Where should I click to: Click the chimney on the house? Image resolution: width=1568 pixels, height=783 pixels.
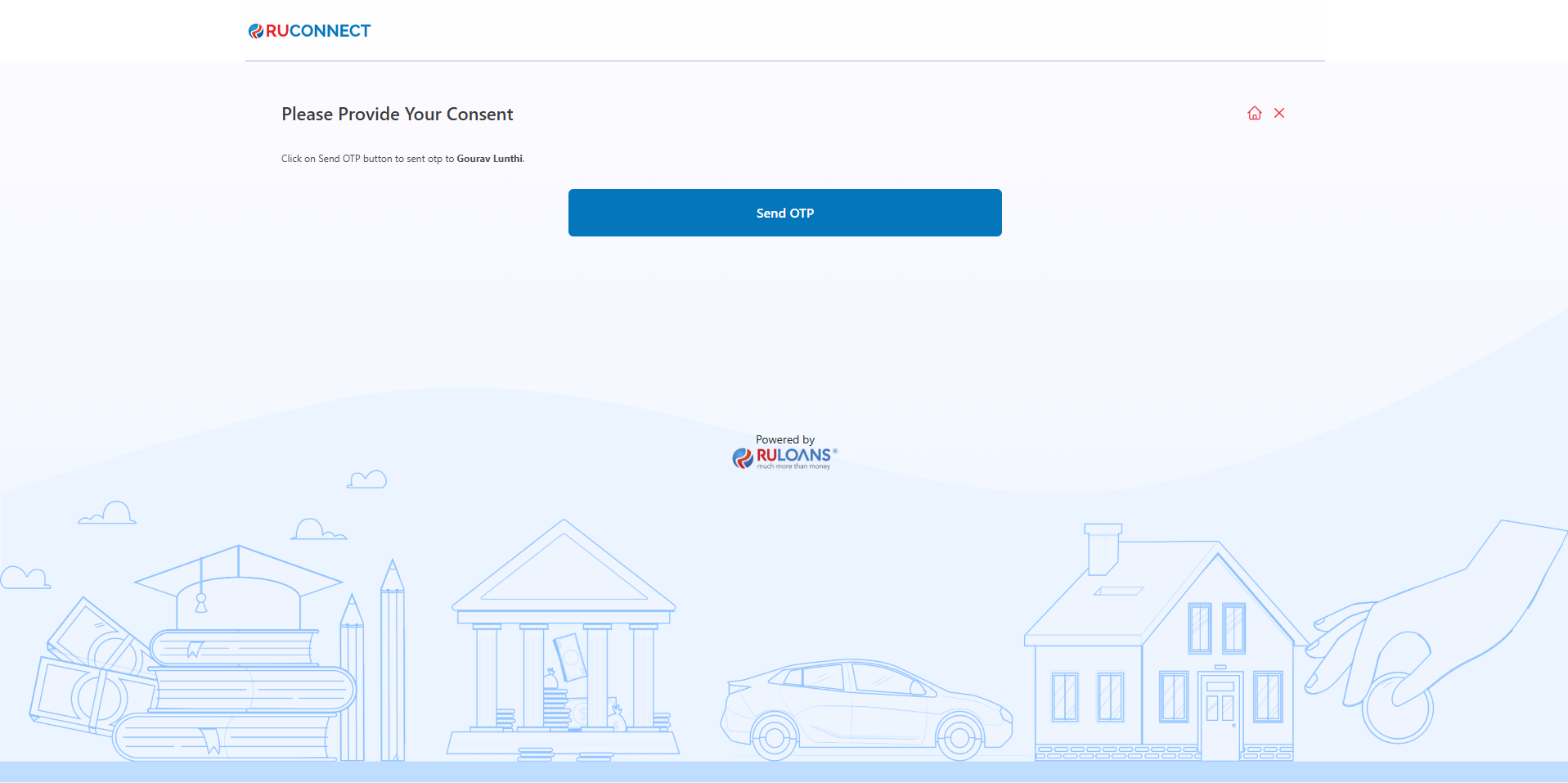point(1102,548)
